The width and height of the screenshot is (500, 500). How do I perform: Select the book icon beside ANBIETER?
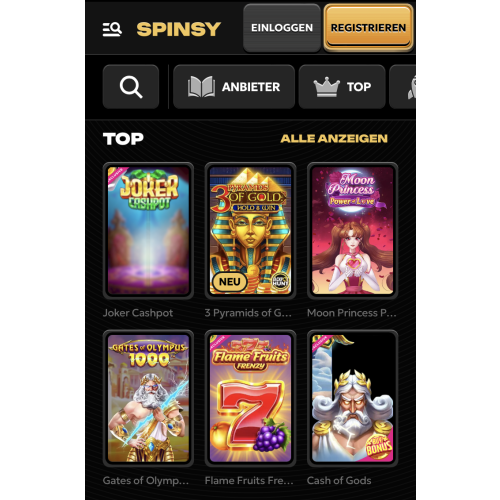click(x=201, y=87)
